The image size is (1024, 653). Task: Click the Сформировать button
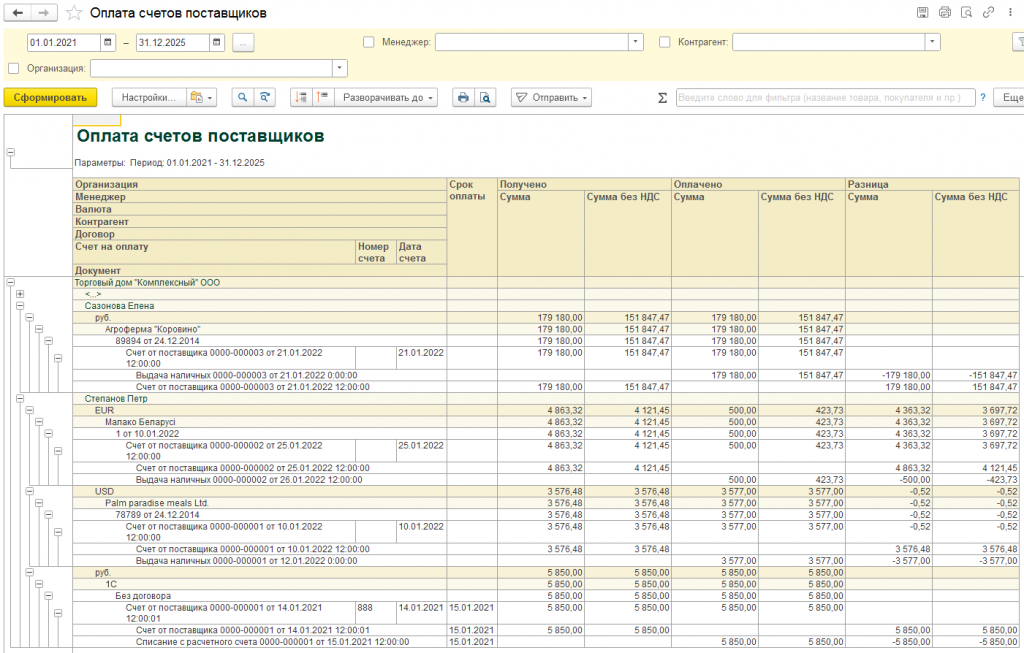50,97
